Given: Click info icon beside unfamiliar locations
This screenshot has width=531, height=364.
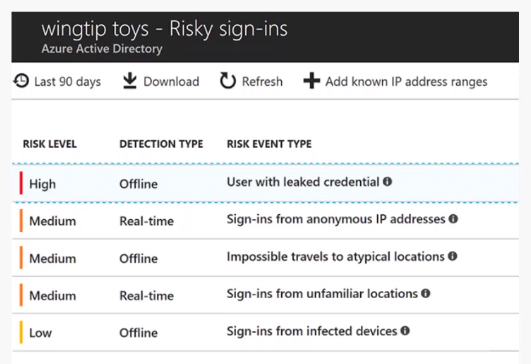Looking at the screenshot, I should (426, 294).
